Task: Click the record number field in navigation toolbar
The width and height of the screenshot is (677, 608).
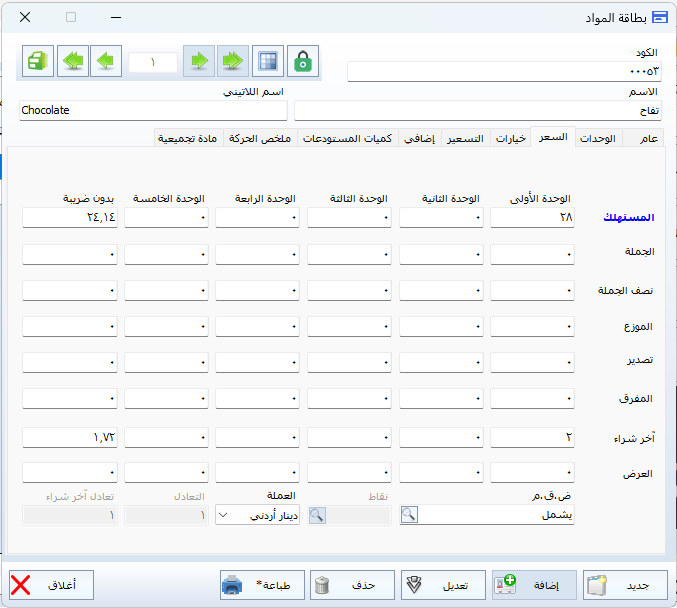Action: point(153,62)
